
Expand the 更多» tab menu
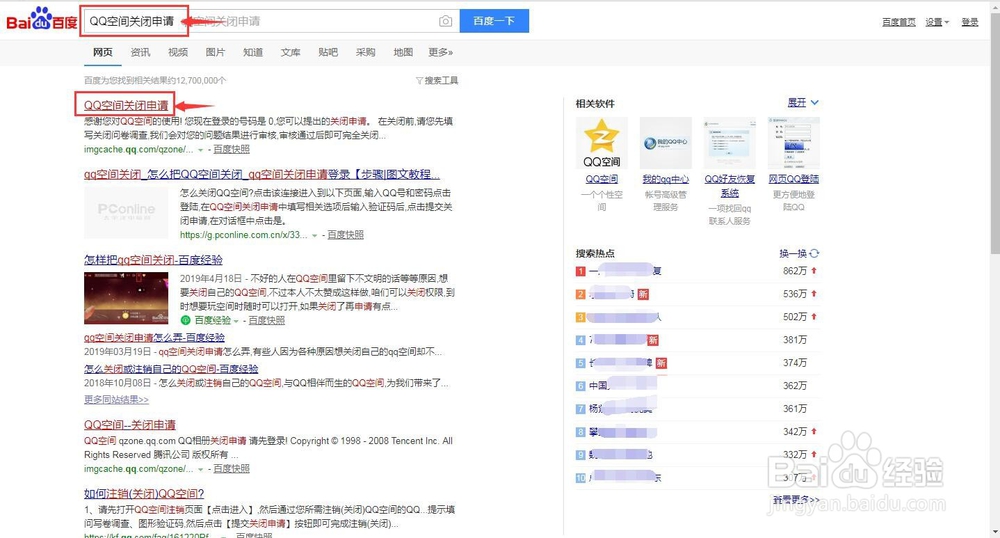coord(441,52)
